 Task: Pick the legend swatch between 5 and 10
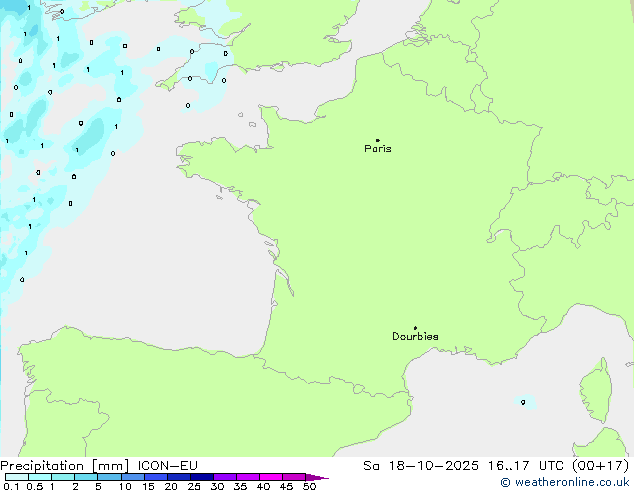[109, 477]
